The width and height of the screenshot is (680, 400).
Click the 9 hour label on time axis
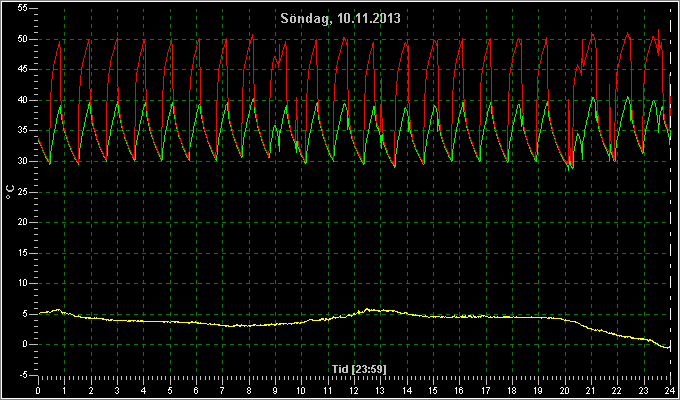275,391
